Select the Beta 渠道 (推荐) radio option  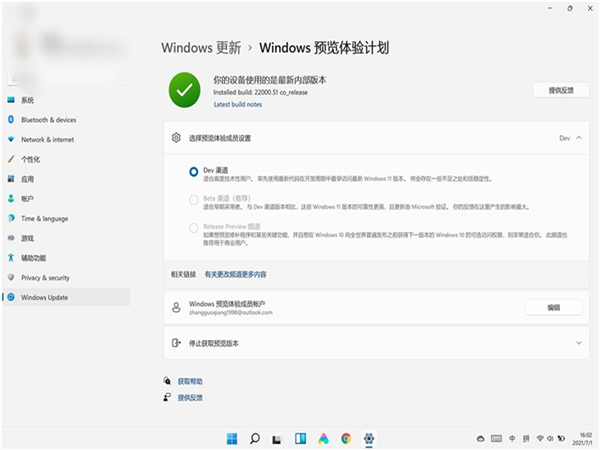click(x=193, y=199)
